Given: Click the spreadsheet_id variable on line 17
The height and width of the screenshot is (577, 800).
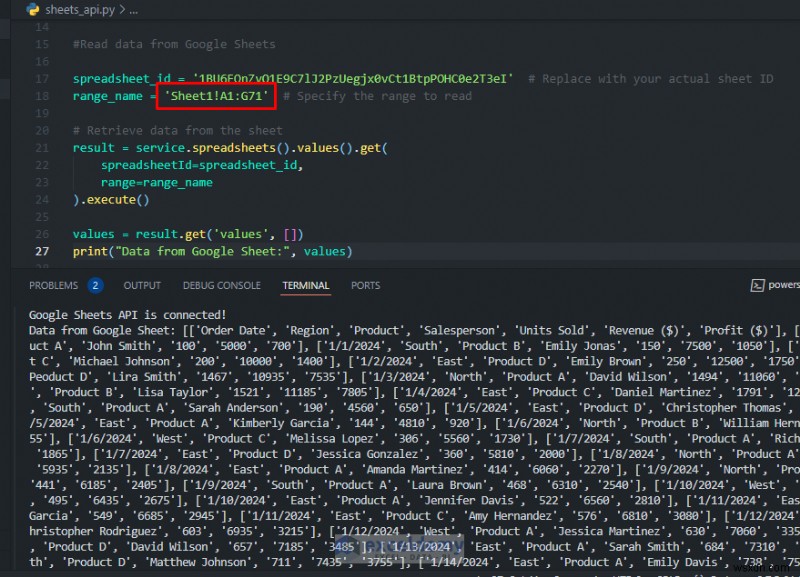Looking at the screenshot, I should coord(122,79).
